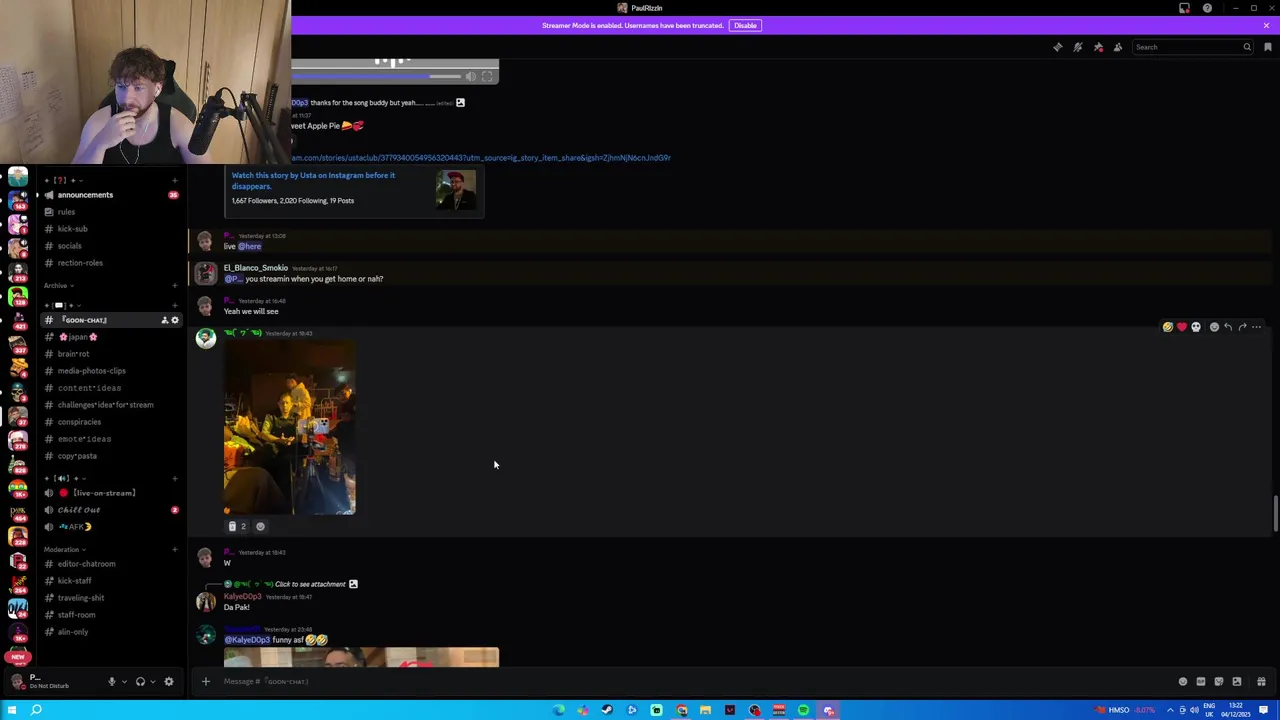Add reaction icon next to the 2 reaction
Screen dimensions: 1280x720
[x=260, y=526]
